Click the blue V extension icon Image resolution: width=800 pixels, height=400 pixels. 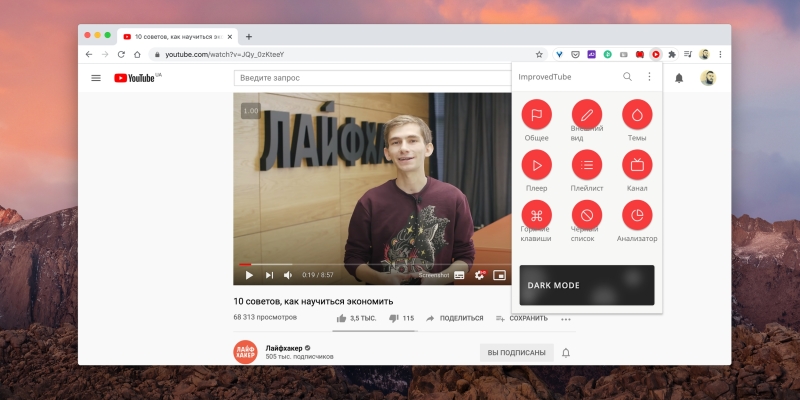(559, 54)
